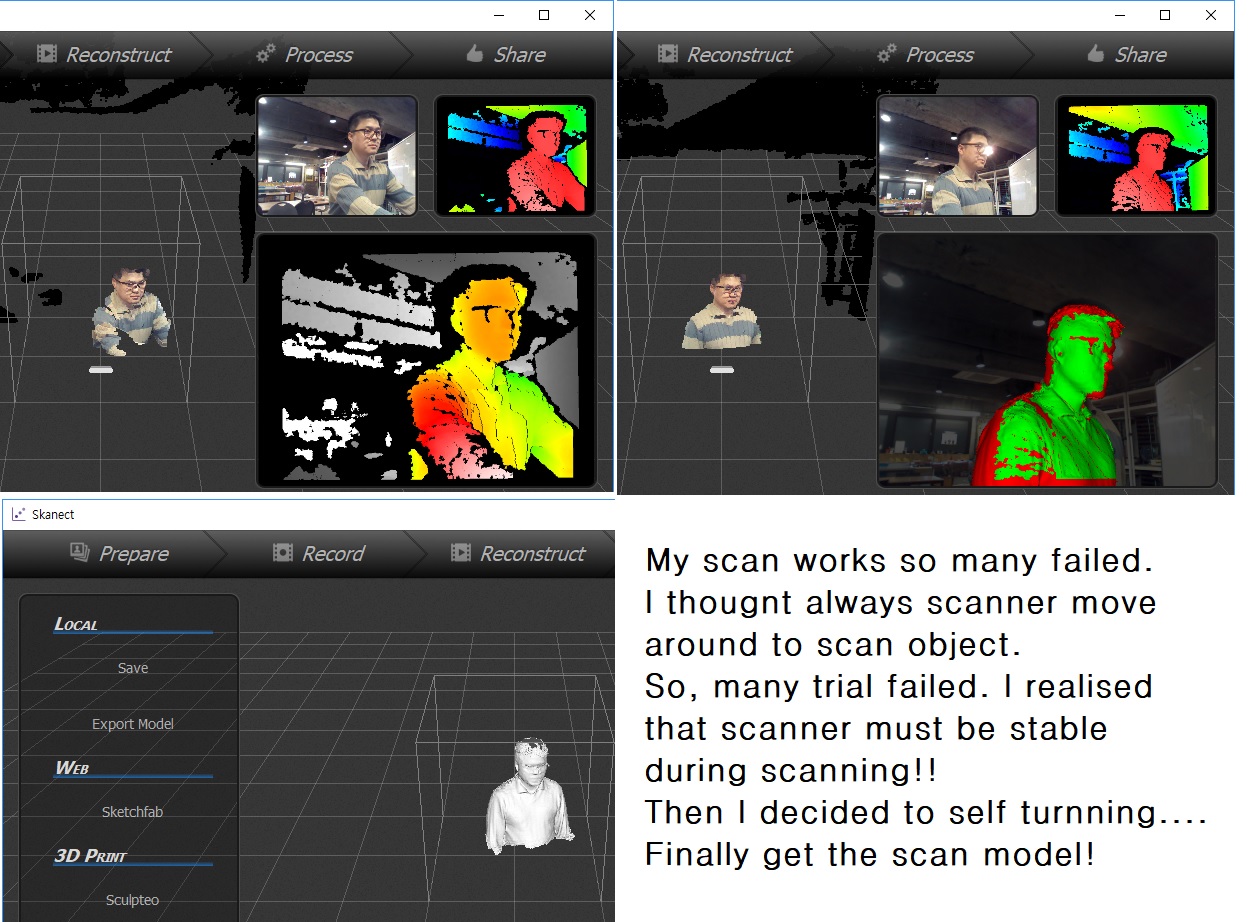The image size is (1257, 922).
Task: Open Record tab in bottom Skanect window
Action: (319, 553)
